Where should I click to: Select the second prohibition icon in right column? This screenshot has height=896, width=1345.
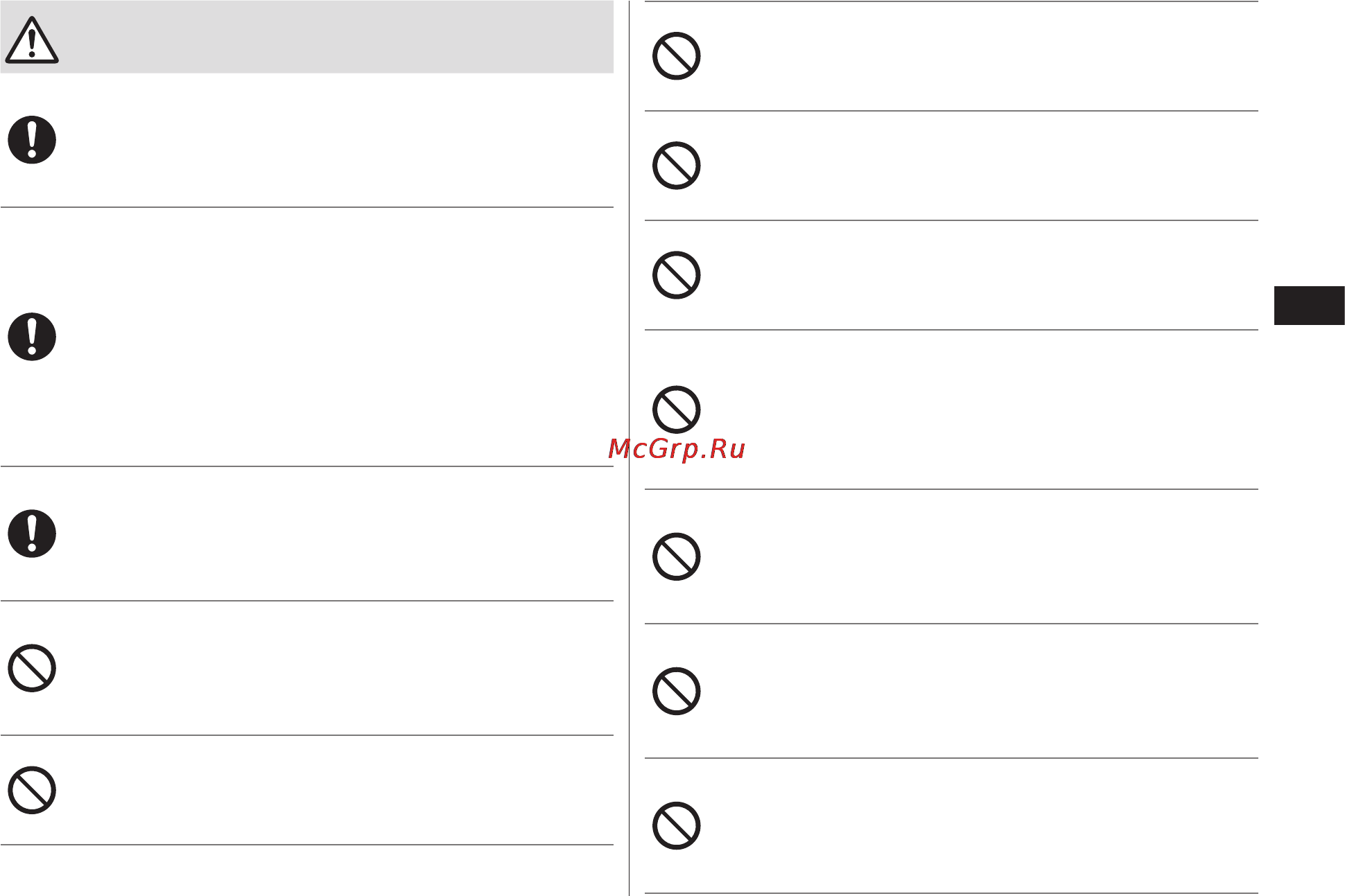click(x=677, y=166)
